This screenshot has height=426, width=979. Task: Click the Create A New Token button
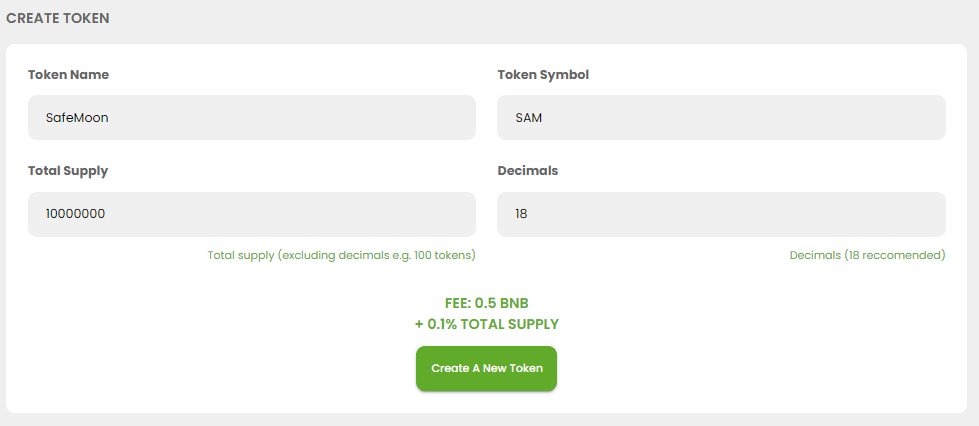(x=486, y=369)
